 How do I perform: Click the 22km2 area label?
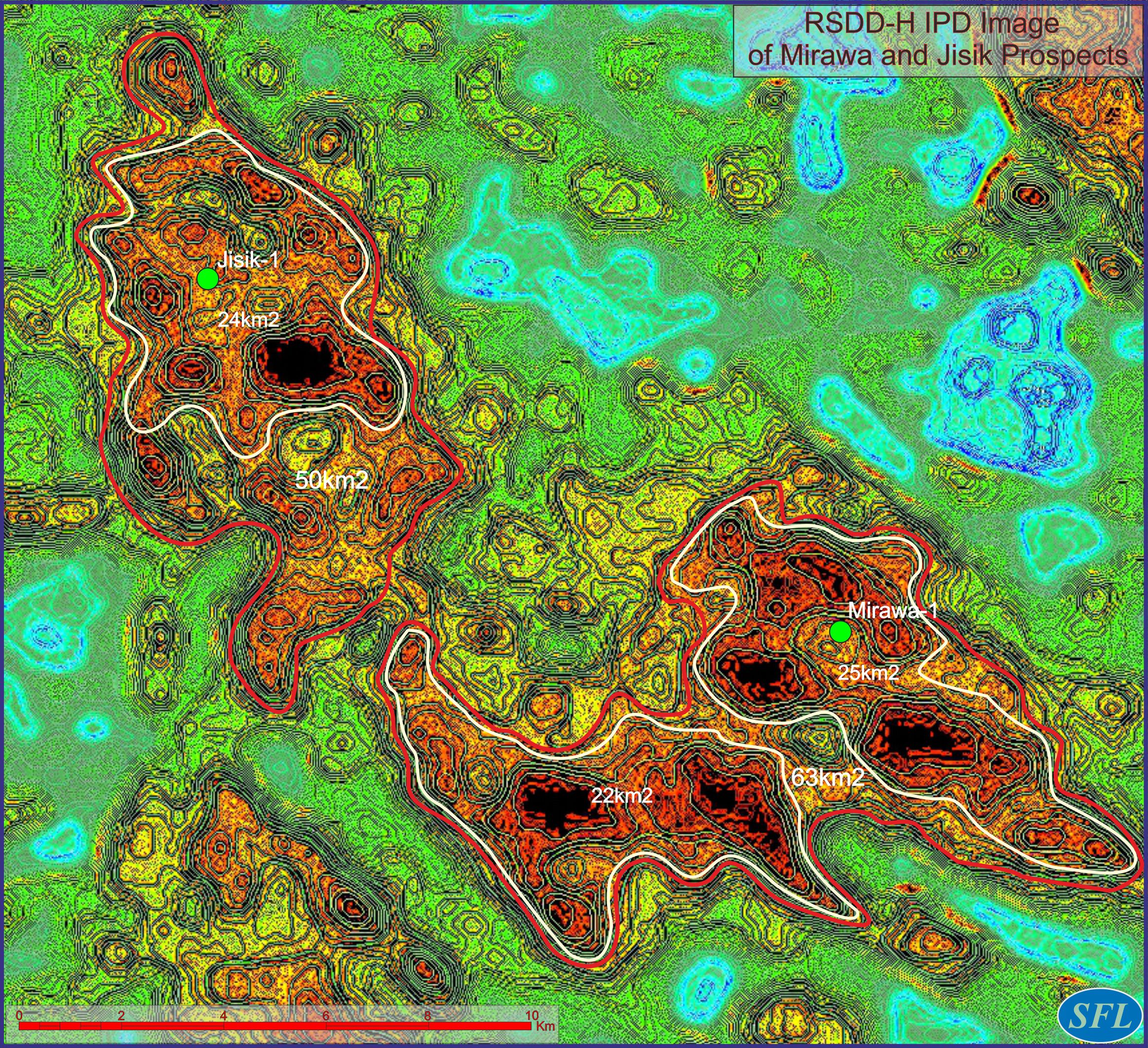click(x=622, y=795)
